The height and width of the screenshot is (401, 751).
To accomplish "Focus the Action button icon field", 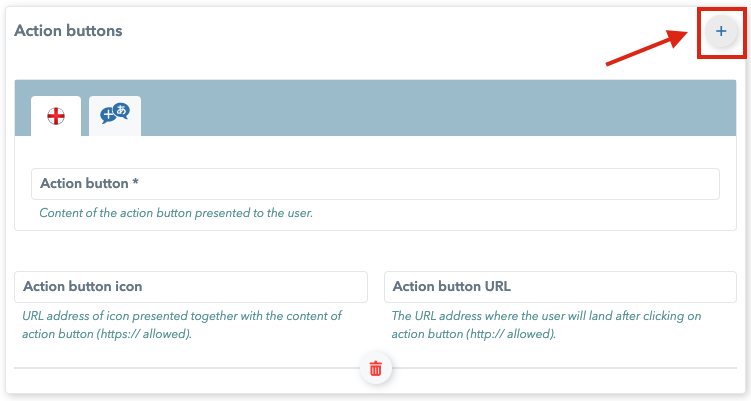I will (191, 287).
